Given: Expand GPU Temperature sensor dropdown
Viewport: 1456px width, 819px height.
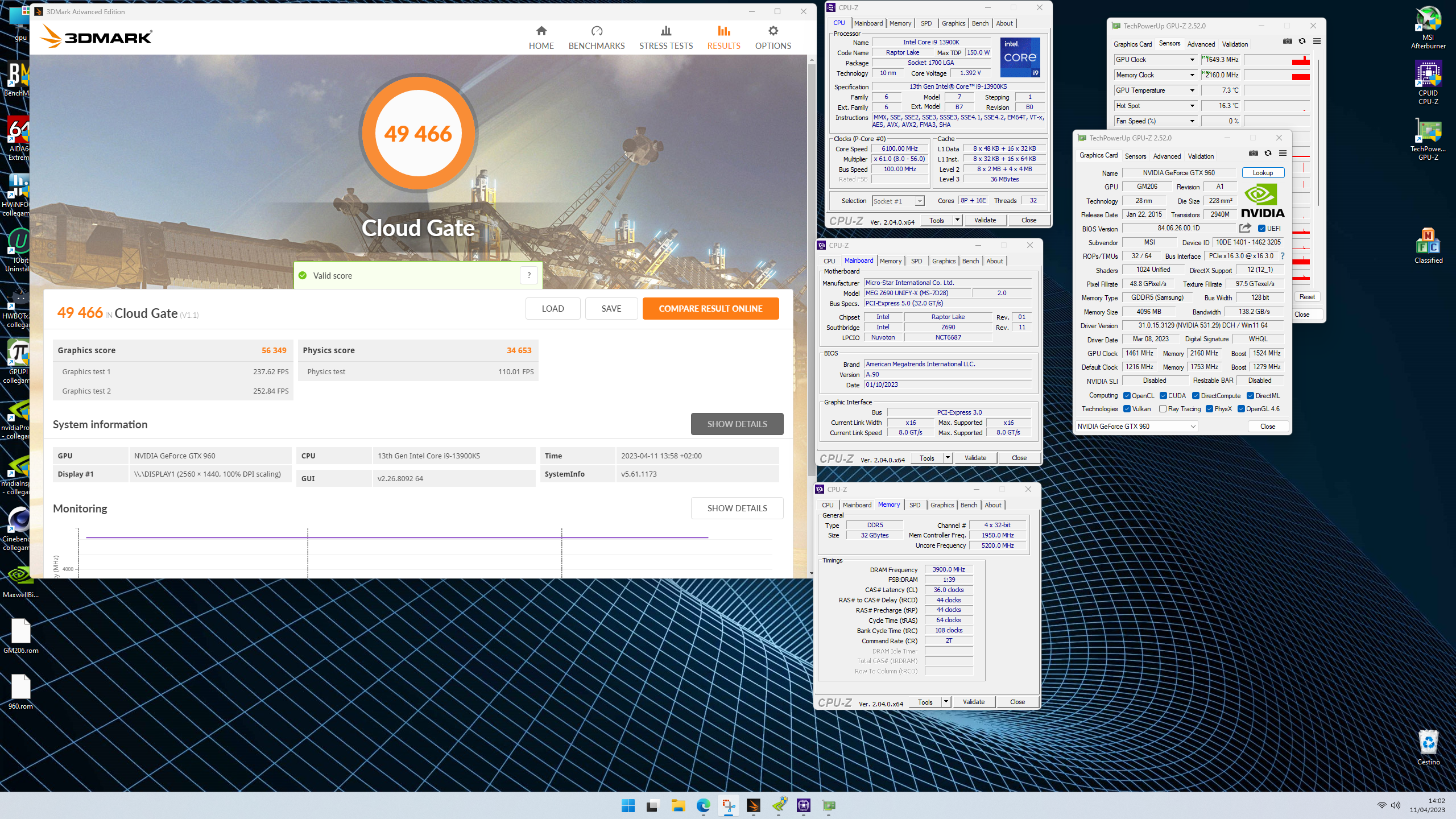Looking at the screenshot, I should (1192, 90).
